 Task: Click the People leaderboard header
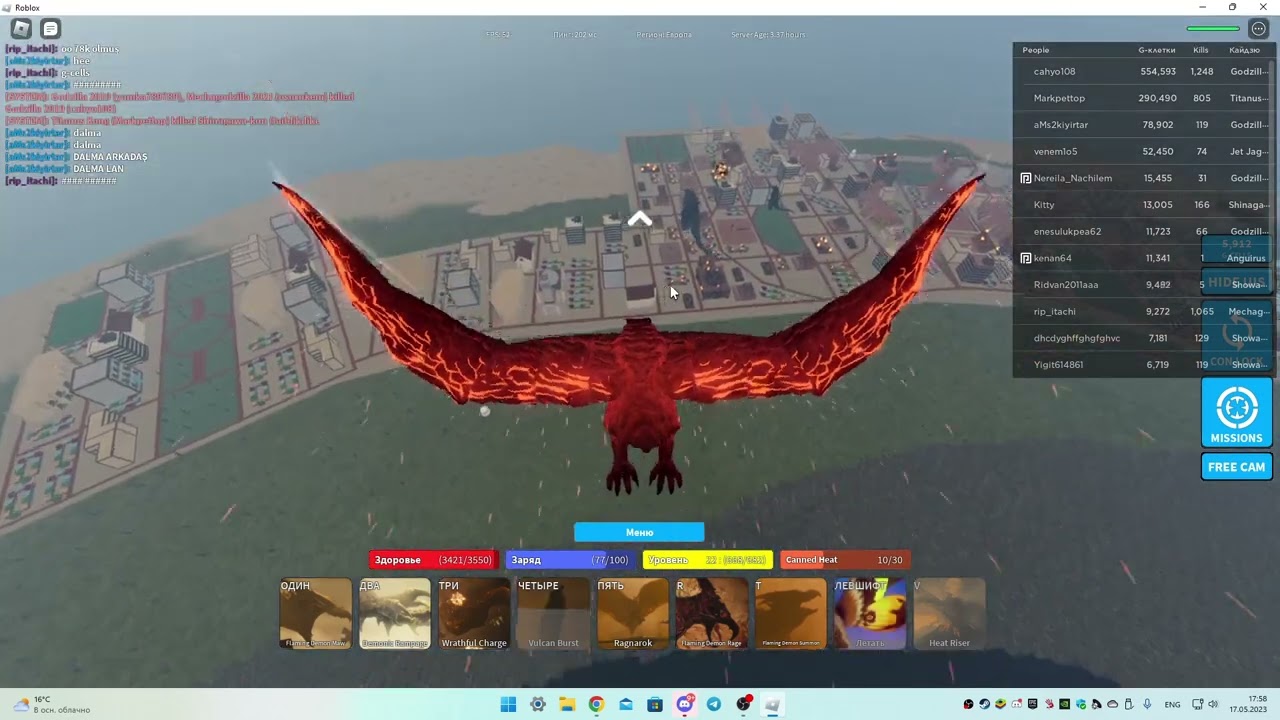pos(1036,50)
